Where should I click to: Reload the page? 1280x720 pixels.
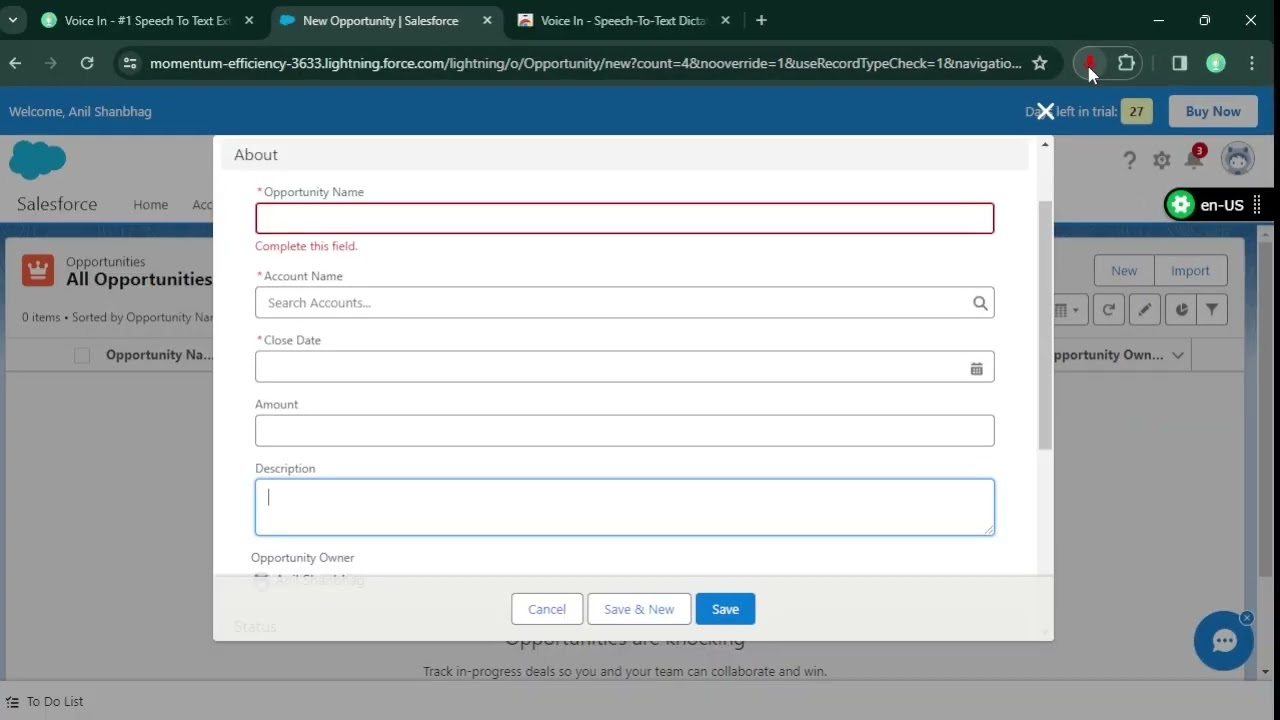(x=87, y=63)
